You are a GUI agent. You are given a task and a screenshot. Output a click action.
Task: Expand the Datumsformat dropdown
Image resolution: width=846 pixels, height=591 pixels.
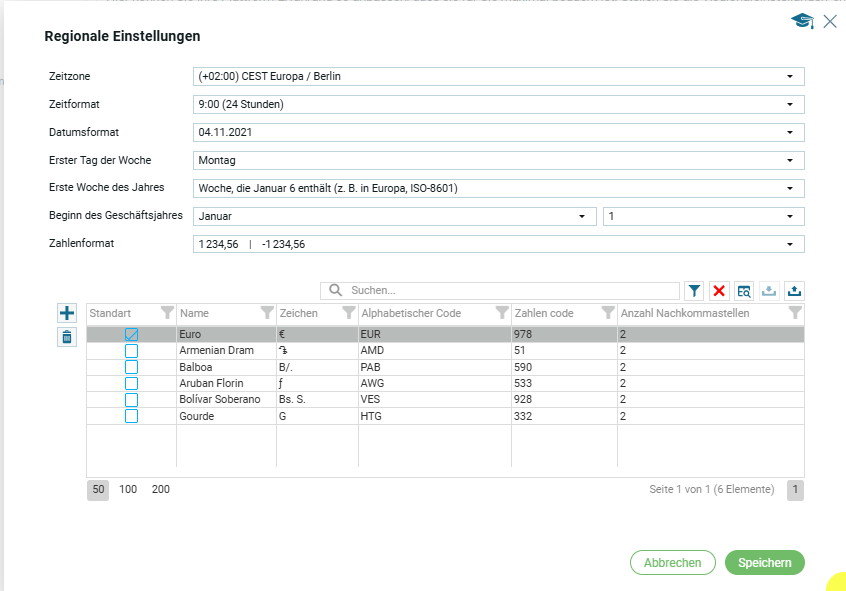pos(498,133)
